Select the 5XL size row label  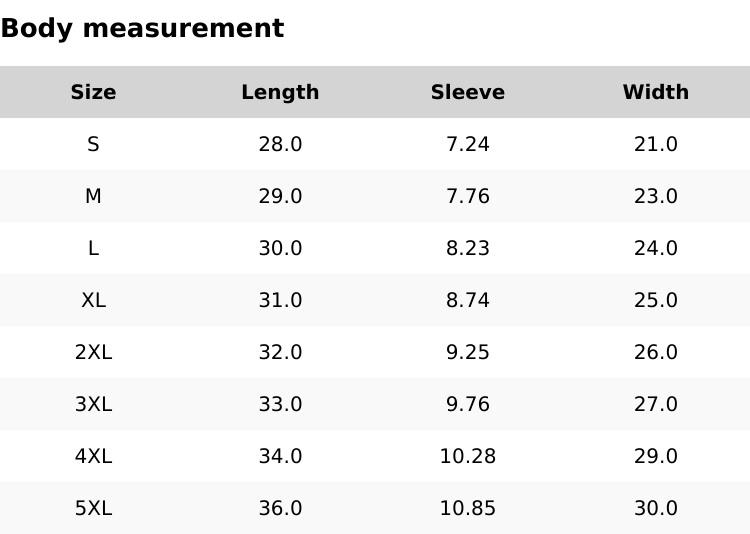[93, 508]
